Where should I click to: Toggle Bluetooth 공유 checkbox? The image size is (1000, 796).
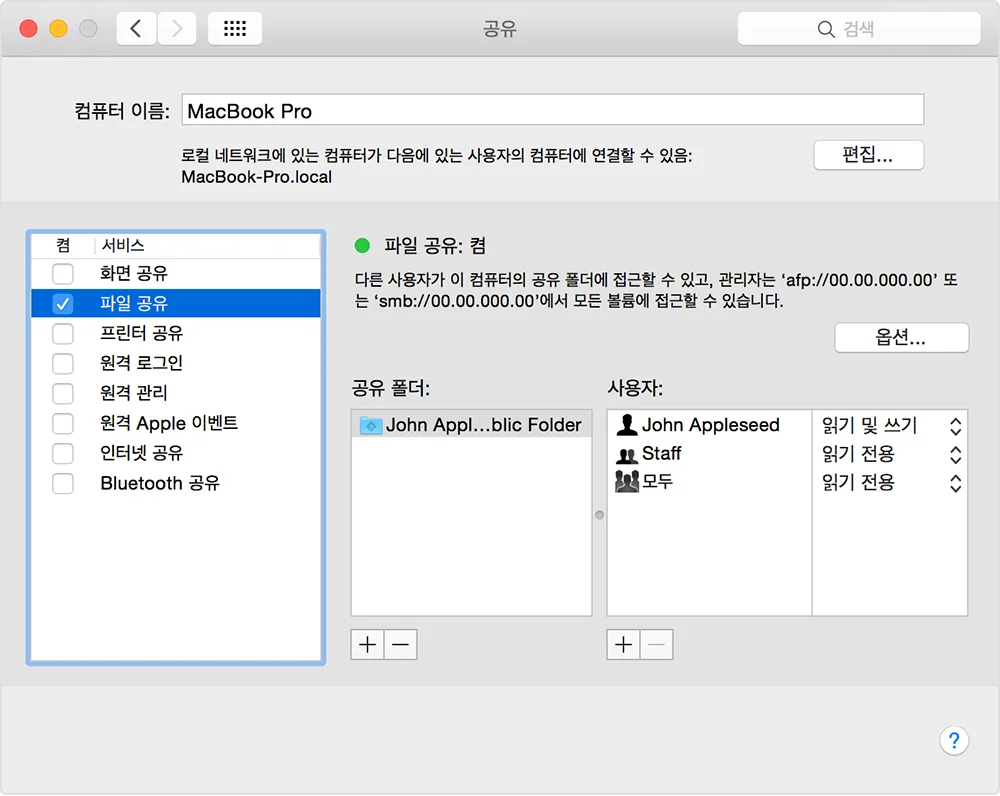click(x=63, y=483)
